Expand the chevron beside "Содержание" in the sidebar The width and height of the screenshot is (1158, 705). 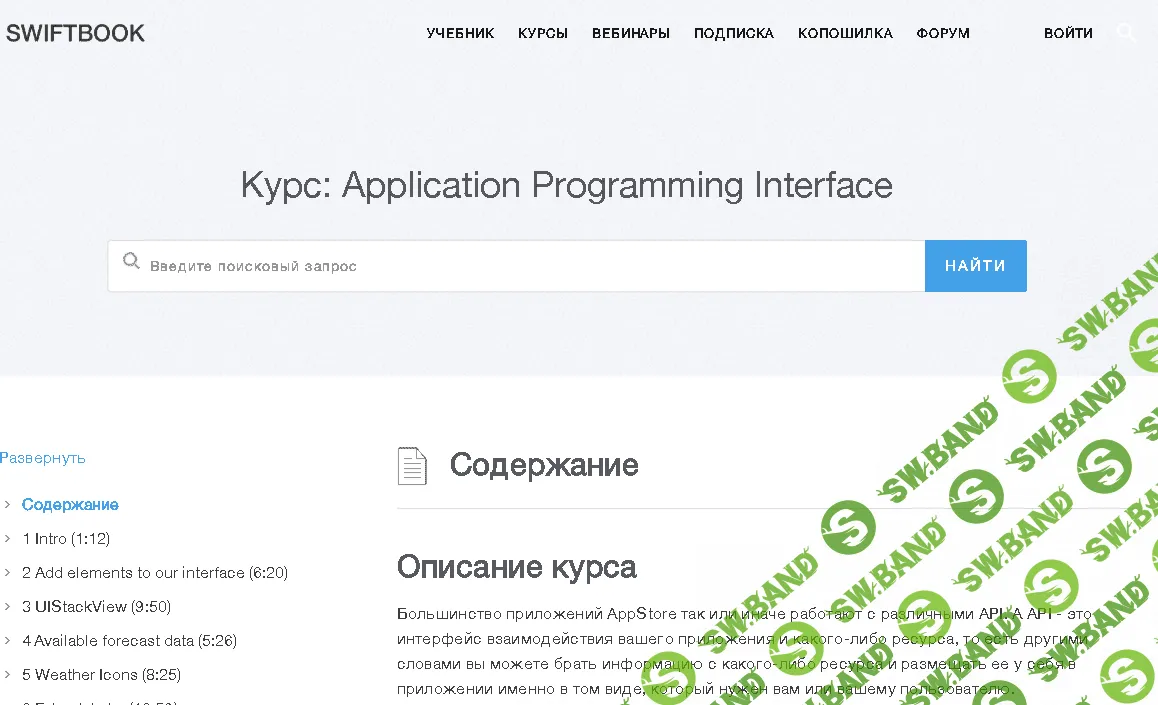click(7, 504)
